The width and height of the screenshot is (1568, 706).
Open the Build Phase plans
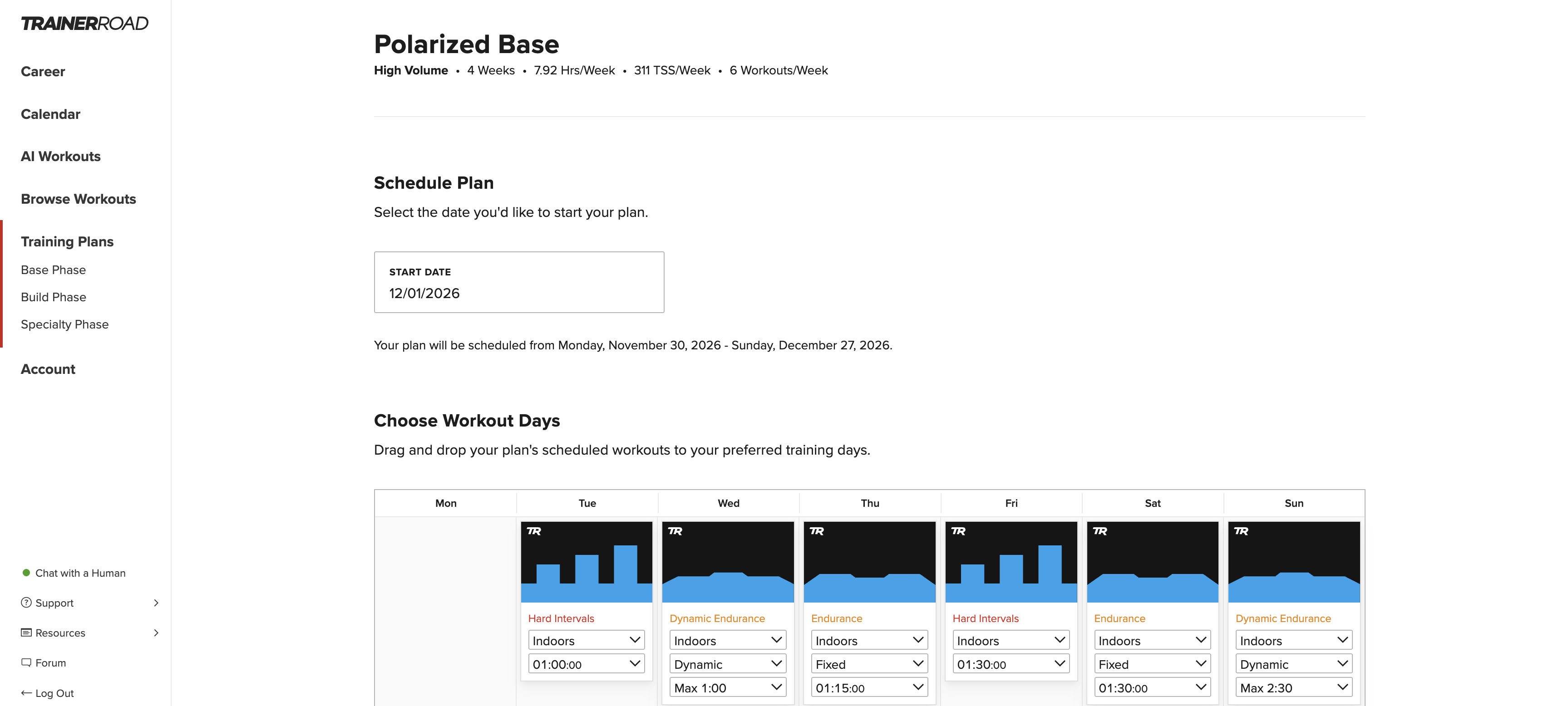pyautogui.click(x=54, y=297)
